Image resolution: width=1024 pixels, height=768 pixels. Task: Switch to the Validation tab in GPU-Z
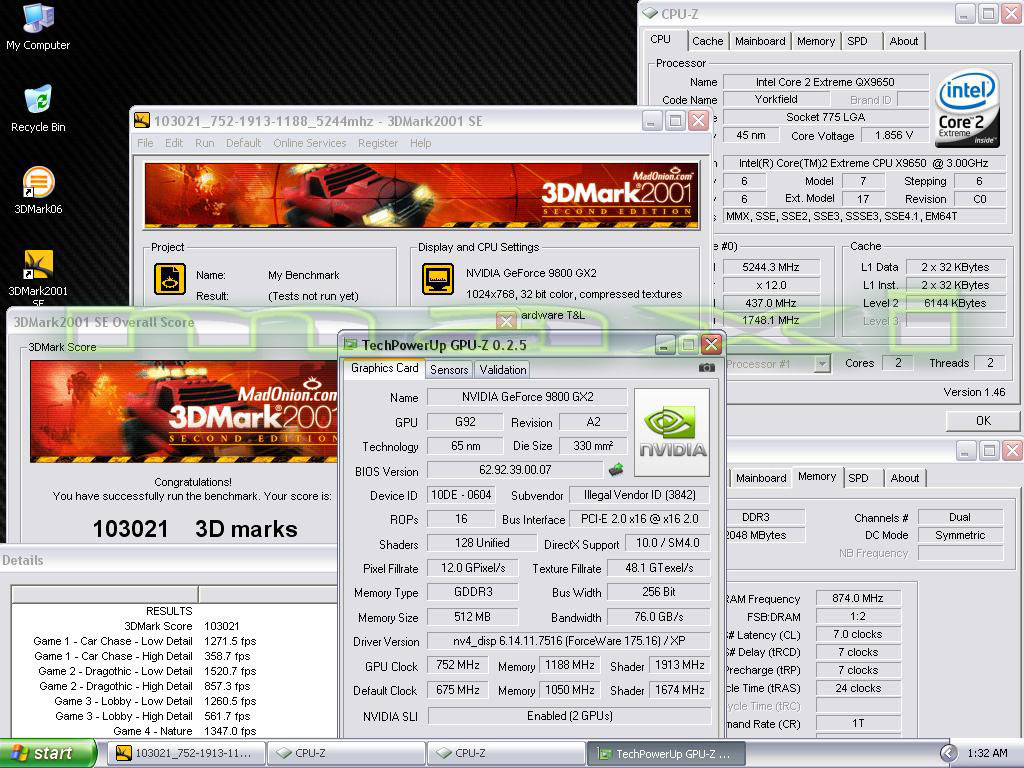(x=502, y=370)
